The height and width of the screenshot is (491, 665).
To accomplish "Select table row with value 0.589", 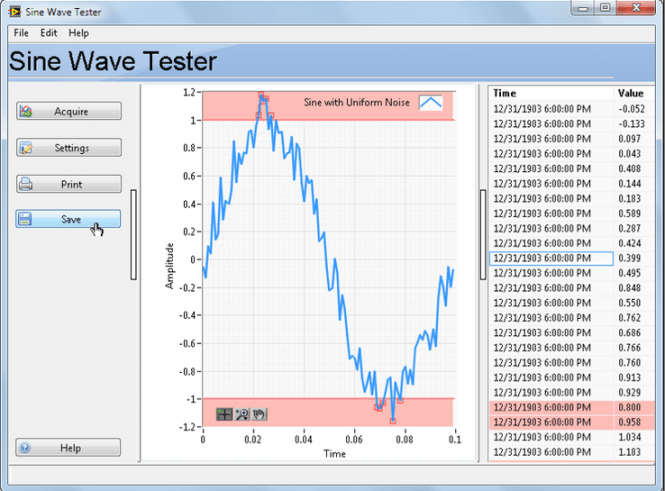I will [x=572, y=213].
